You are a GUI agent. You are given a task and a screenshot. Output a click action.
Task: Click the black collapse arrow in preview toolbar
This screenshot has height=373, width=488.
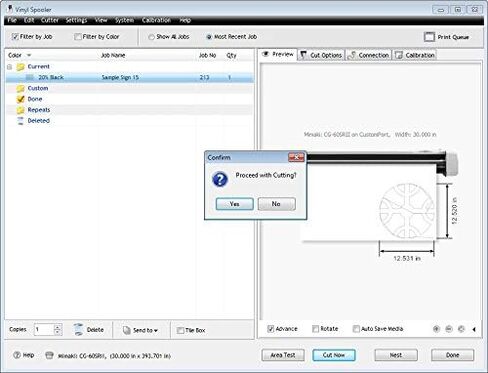pyautogui.click(x=474, y=329)
